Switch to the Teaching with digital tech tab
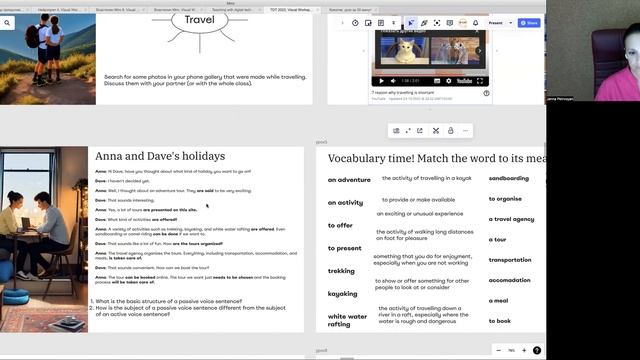Viewport: 640px width, 360px height. pyautogui.click(x=233, y=9)
